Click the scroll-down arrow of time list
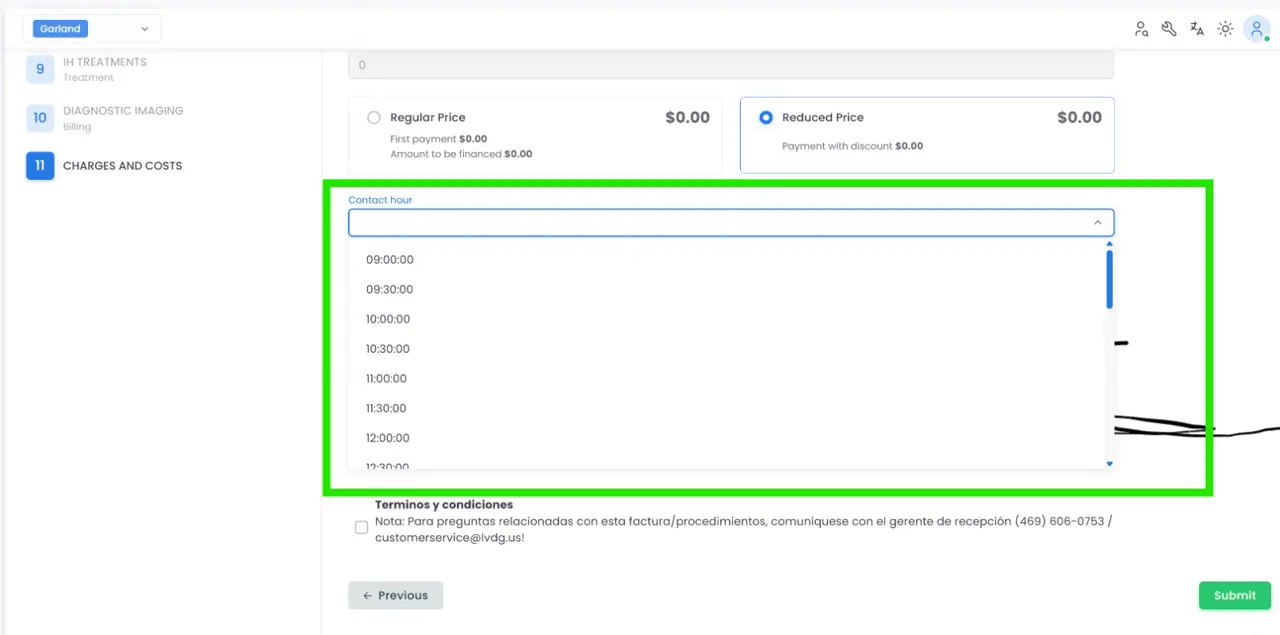This screenshot has height=635, width=1280. pos(1109,464)
